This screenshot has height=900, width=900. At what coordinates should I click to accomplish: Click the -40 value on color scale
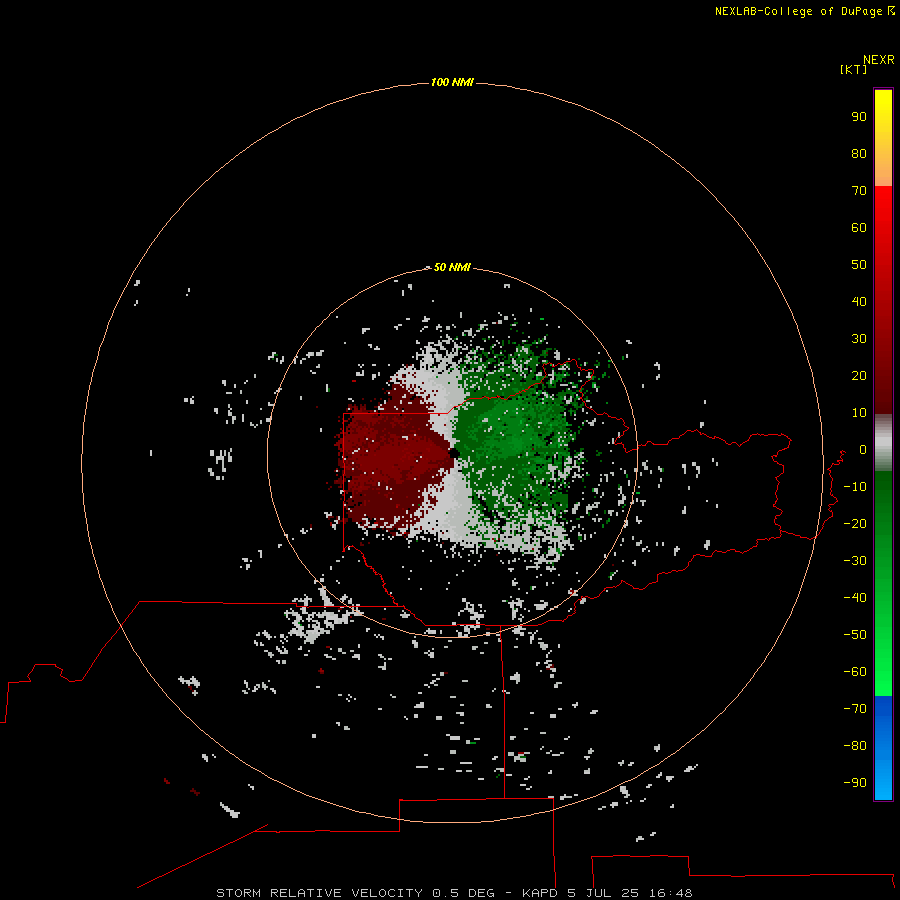click(x=855, y=598)
